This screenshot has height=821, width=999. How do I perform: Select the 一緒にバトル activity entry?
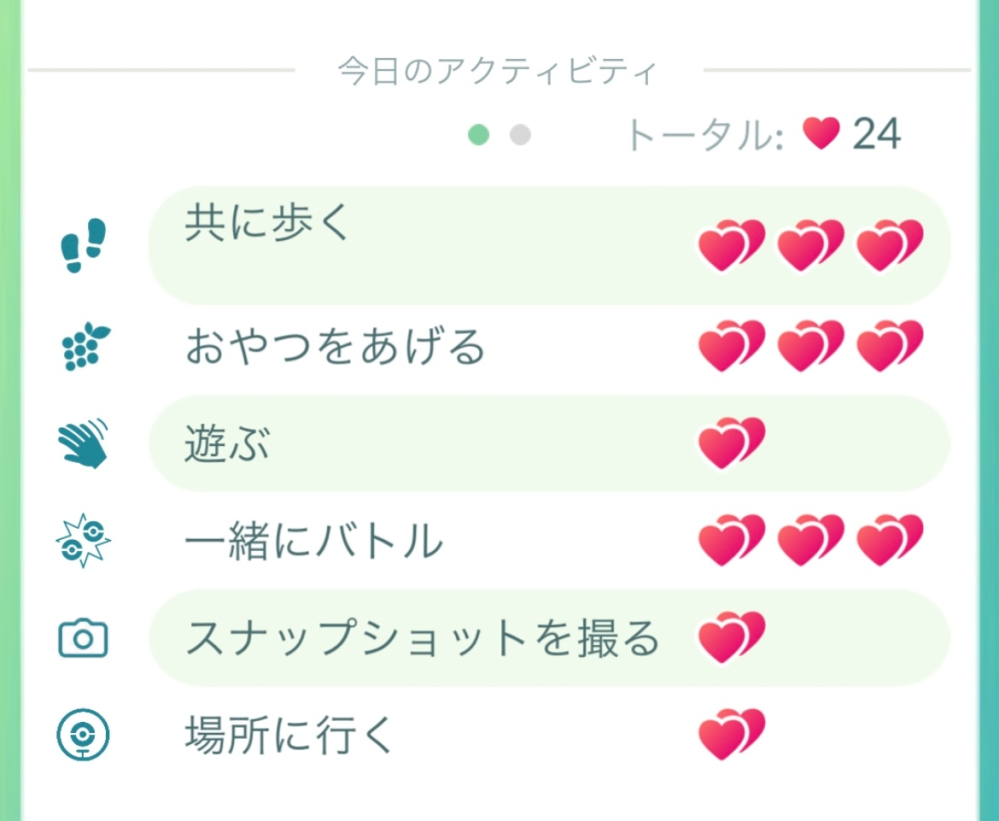pyautogui.click(x=549, y=541)
